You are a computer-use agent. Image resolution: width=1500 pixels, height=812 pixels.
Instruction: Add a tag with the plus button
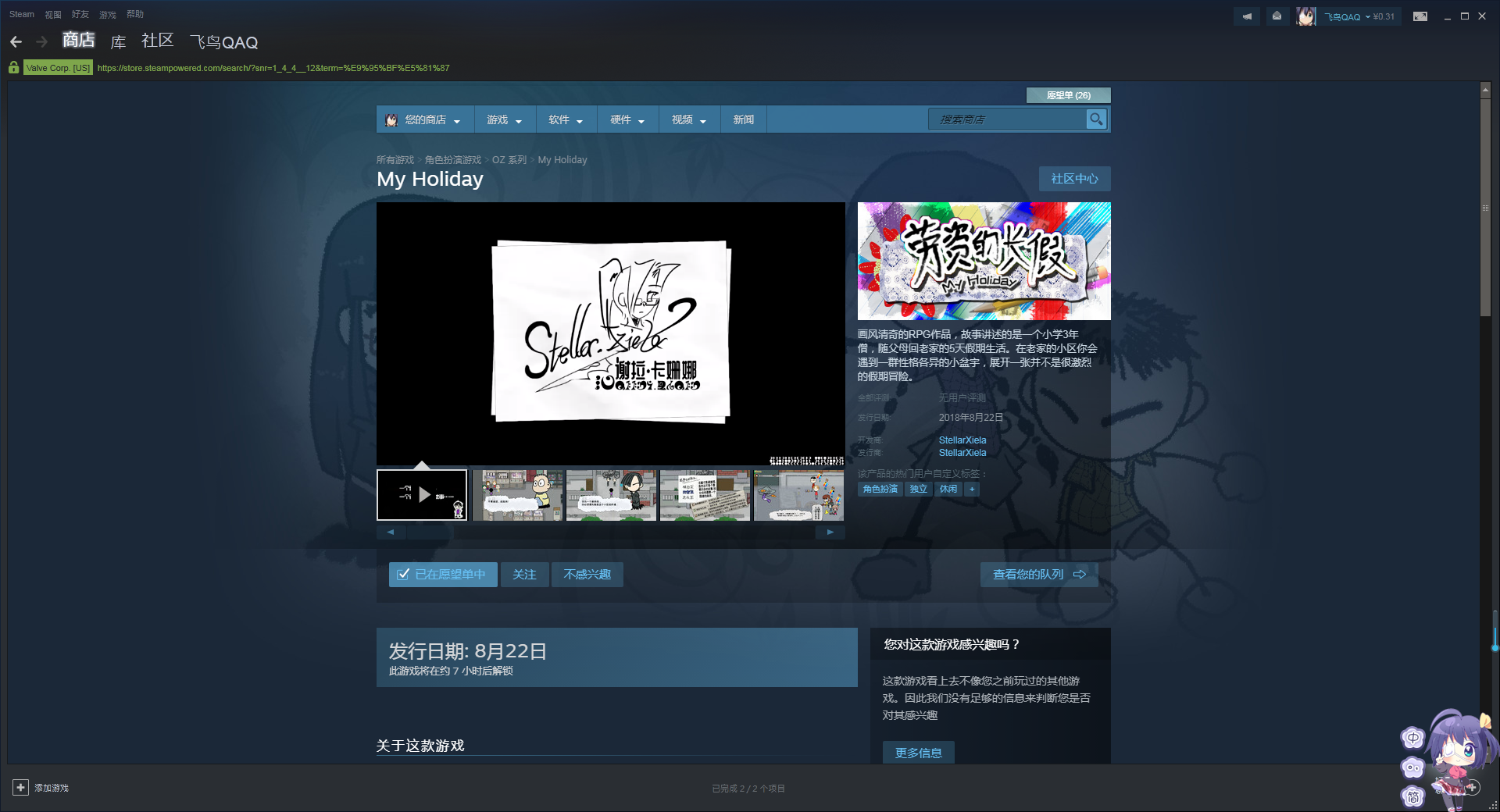click(x=972, y=490)
